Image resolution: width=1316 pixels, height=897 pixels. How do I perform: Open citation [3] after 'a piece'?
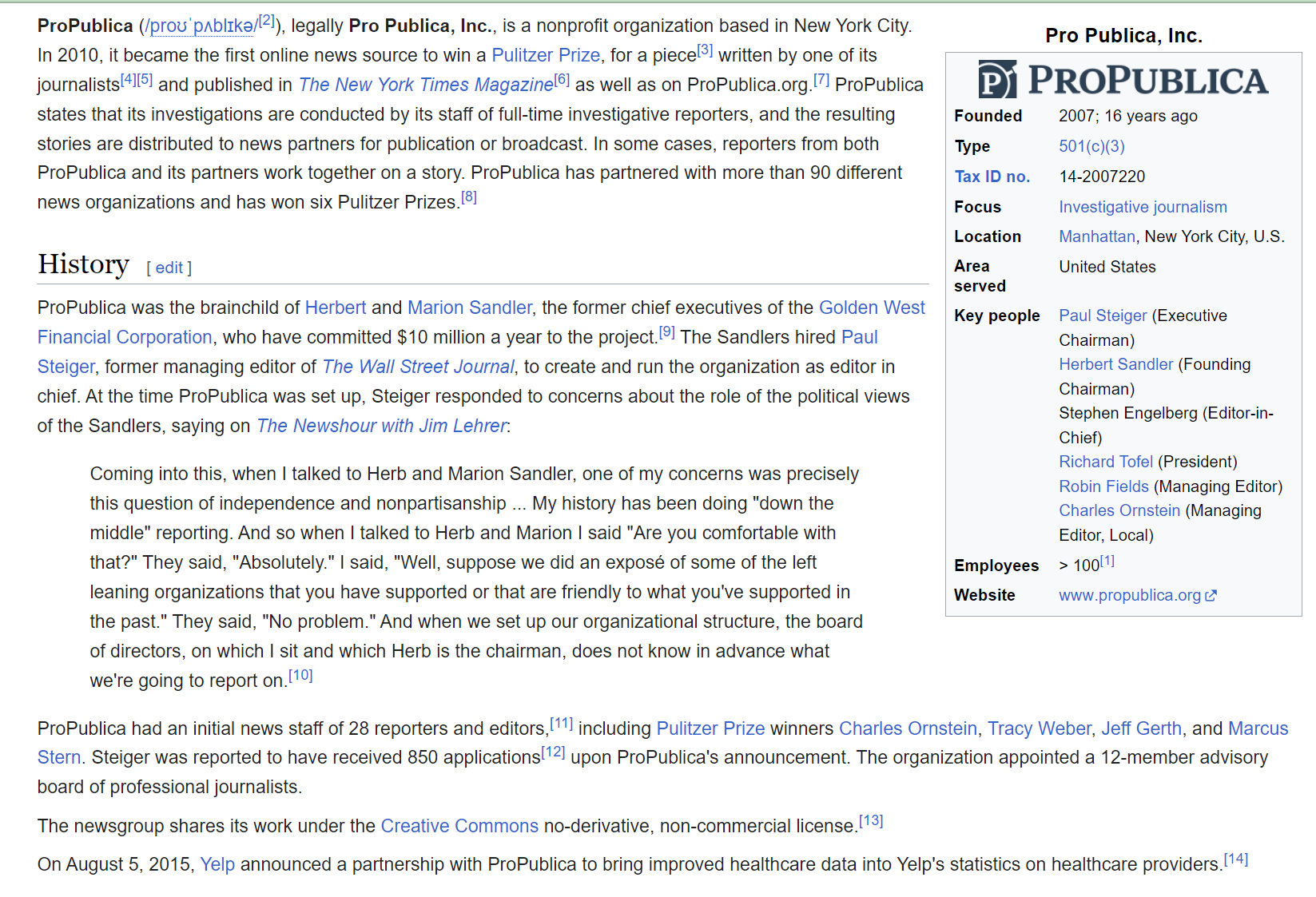click(705, 50)
